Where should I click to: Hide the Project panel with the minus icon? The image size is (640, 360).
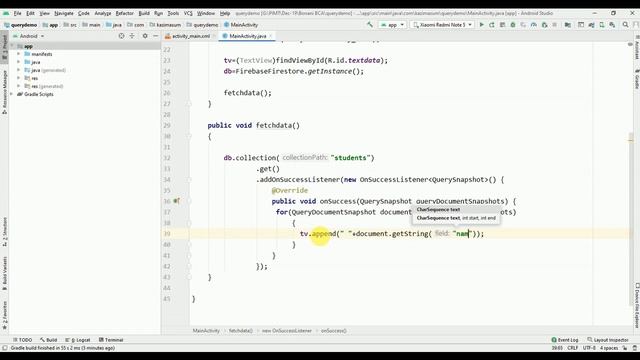point(156,36)
